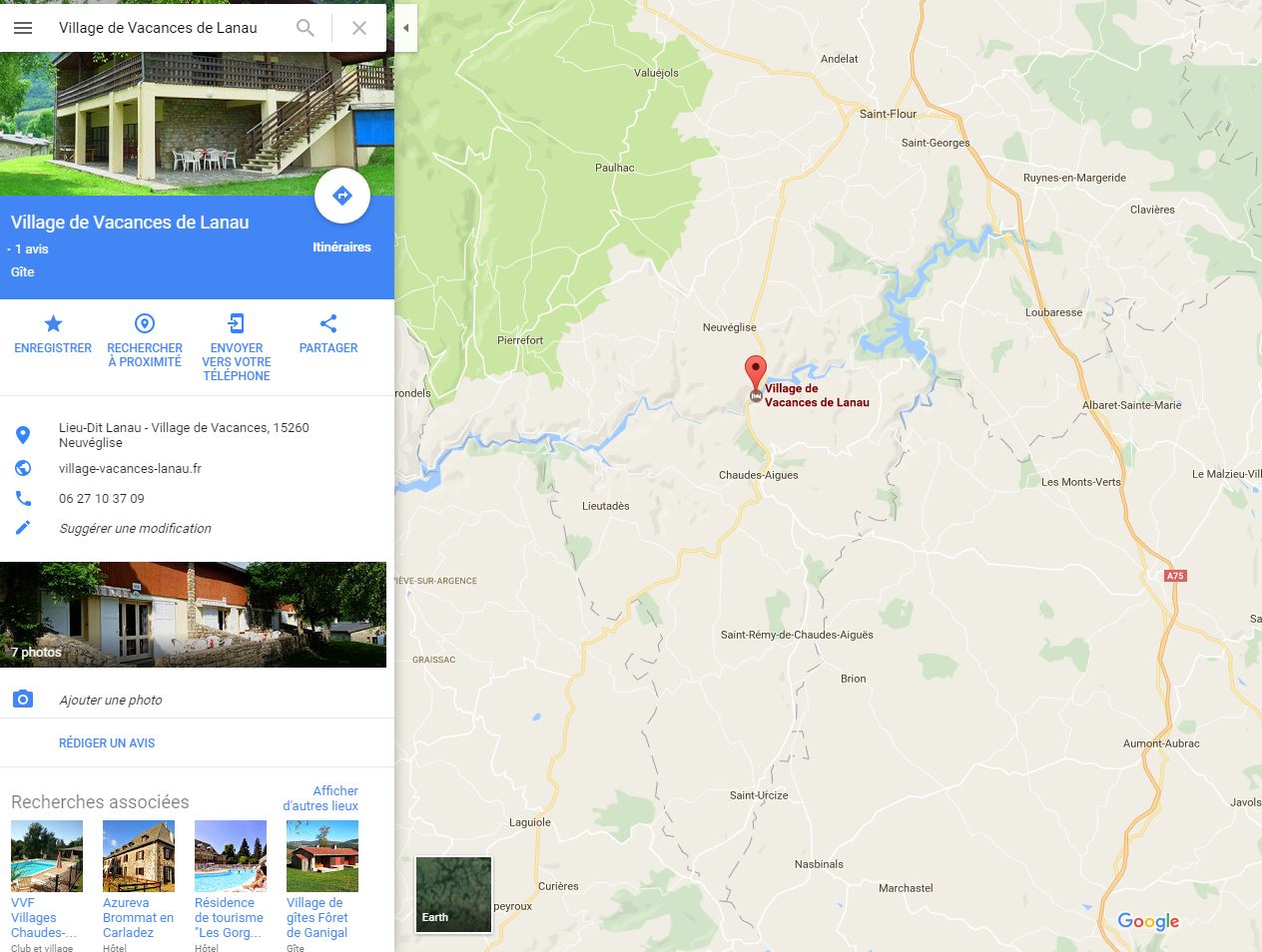The height and width of the screenshot is (952, 1262).
Task: Select Suggérer une modification
Action: pyautogui.click(x=135, y=528)
